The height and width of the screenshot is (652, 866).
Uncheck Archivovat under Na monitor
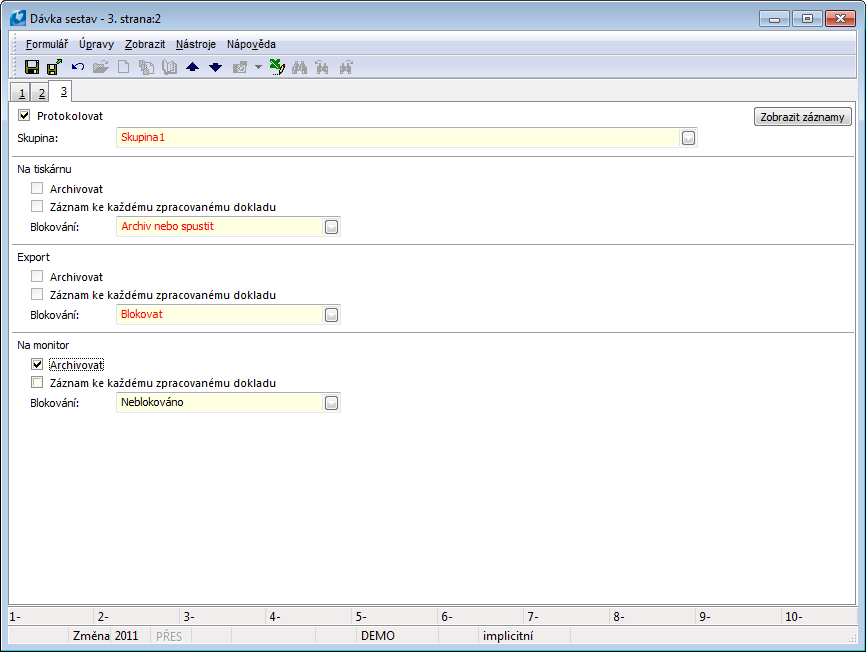[37, 364]
